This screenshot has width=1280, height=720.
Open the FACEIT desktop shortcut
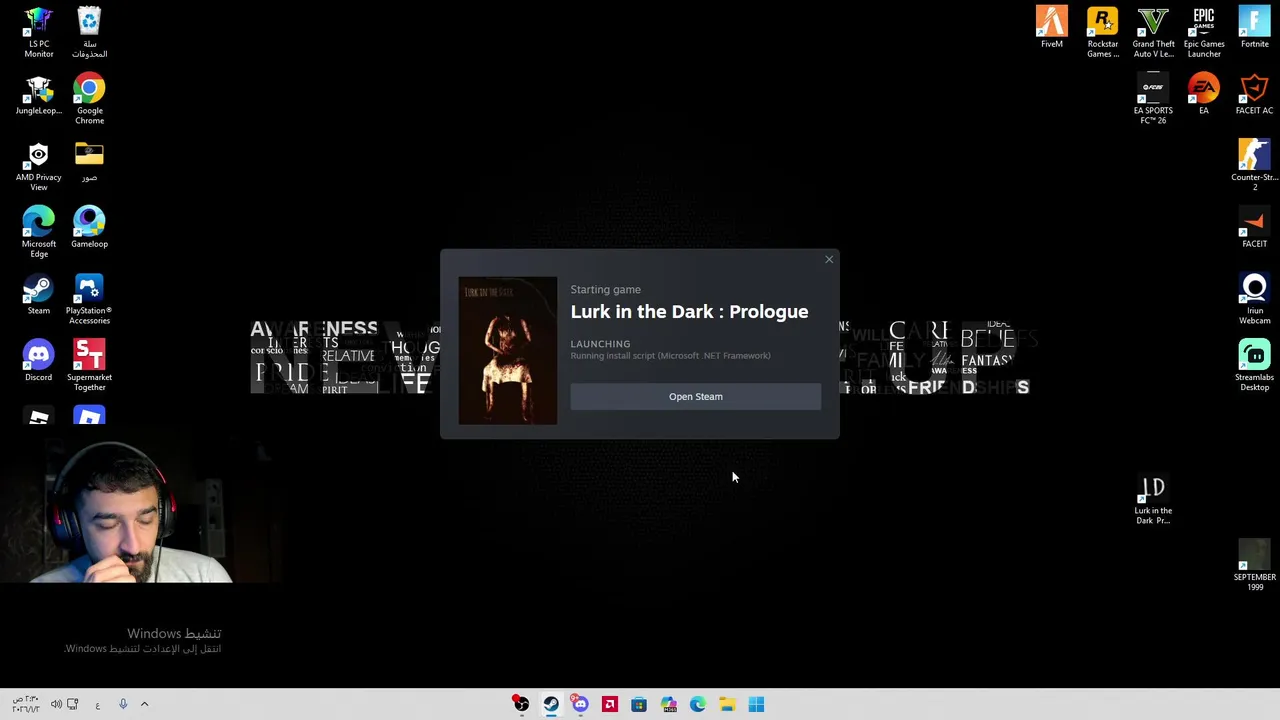tap(1254, 227)
